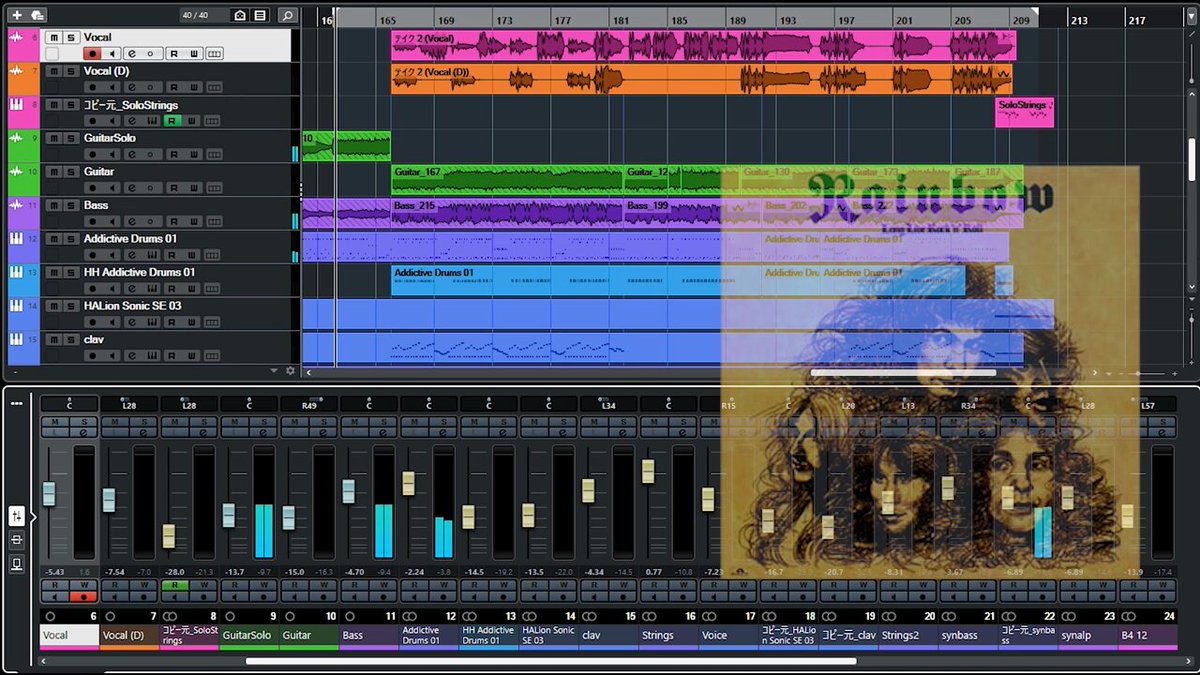Click stereo icon on Addictive Drums 01 mixer channel

[412, 616]
